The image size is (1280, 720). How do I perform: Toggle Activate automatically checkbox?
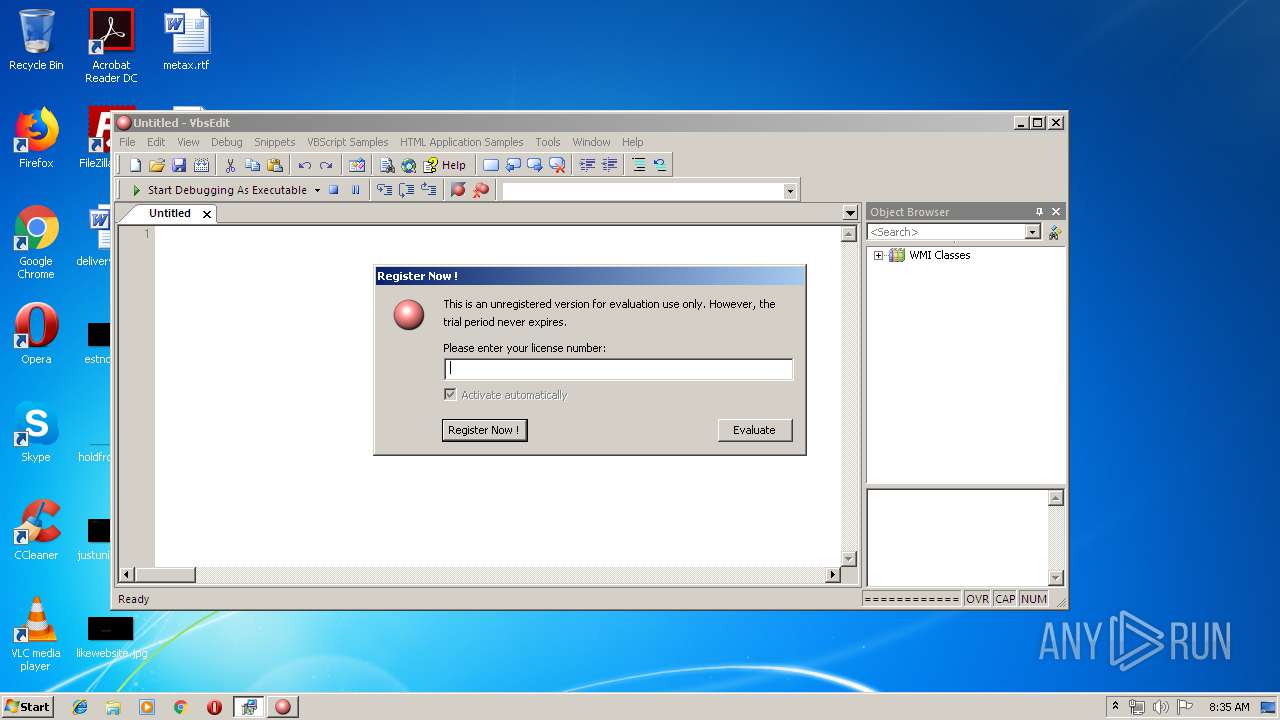coord(450,395)
